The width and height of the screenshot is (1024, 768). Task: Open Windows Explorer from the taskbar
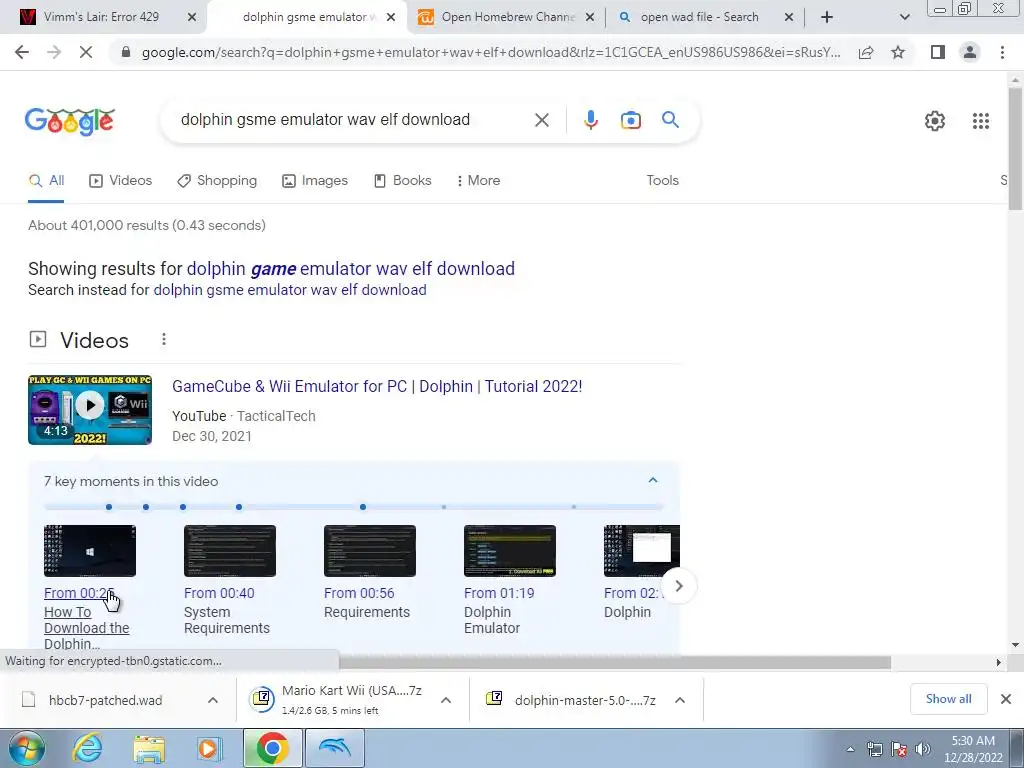(x=149, y=748)
